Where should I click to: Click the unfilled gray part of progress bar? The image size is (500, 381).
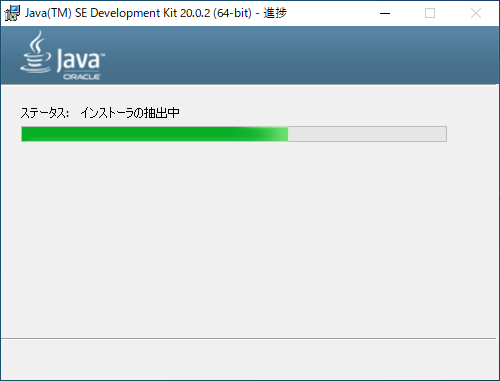point(367,134)
